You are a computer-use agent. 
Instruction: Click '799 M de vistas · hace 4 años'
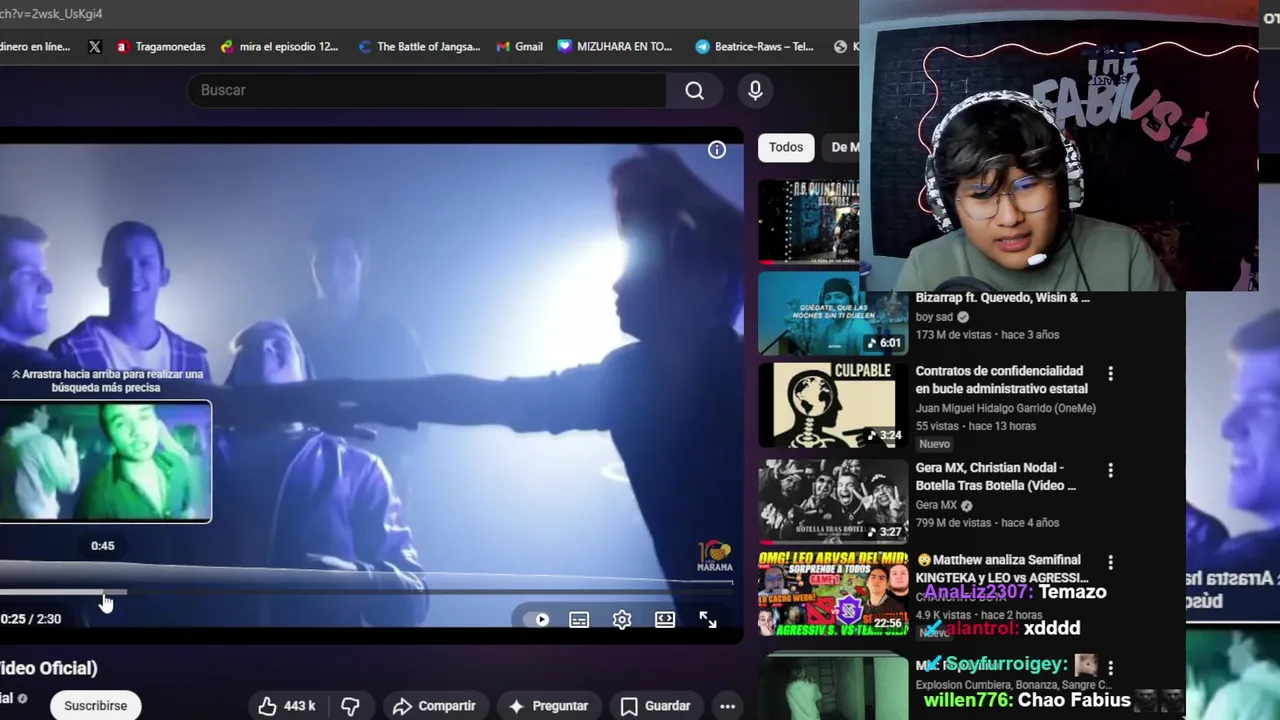click(987, 523)
